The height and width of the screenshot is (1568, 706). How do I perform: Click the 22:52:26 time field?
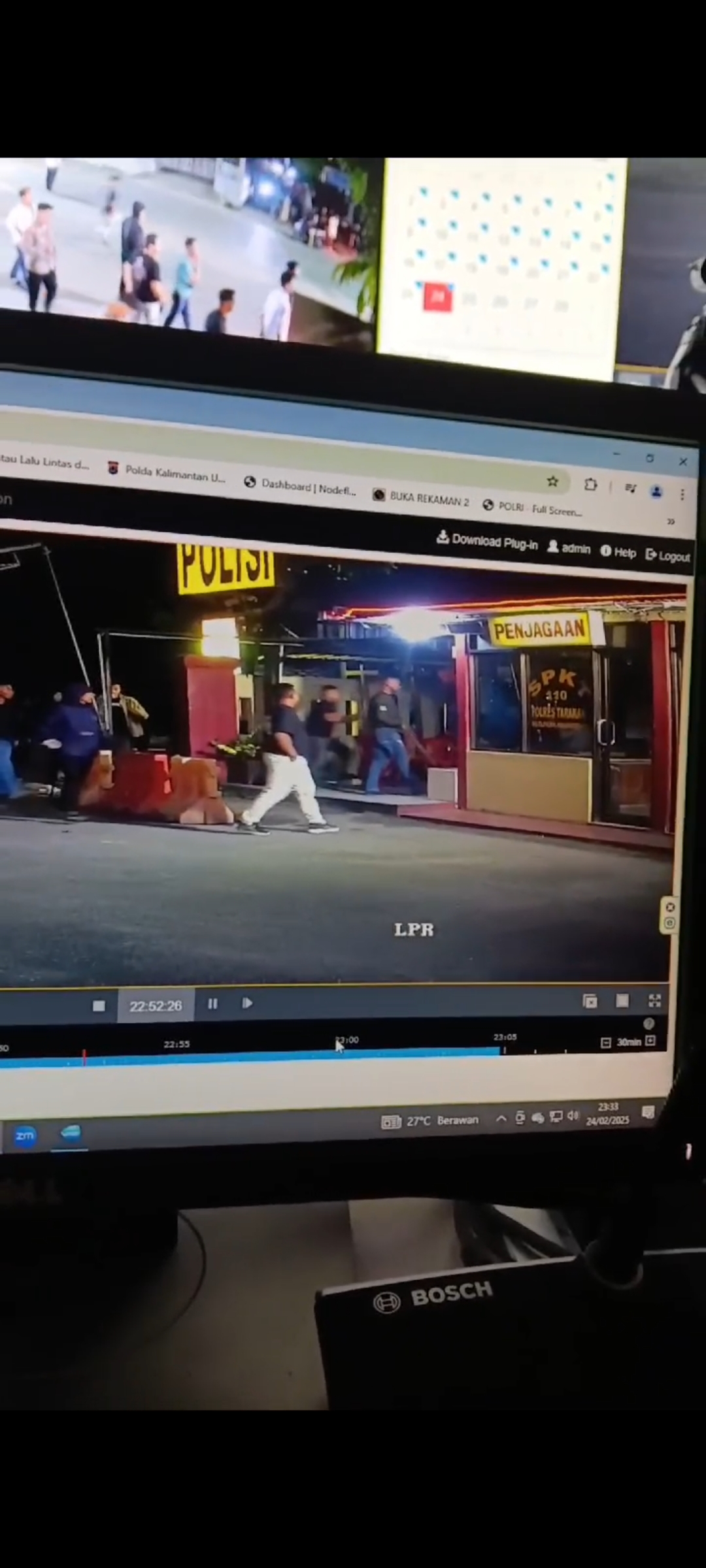[156, 1006]
